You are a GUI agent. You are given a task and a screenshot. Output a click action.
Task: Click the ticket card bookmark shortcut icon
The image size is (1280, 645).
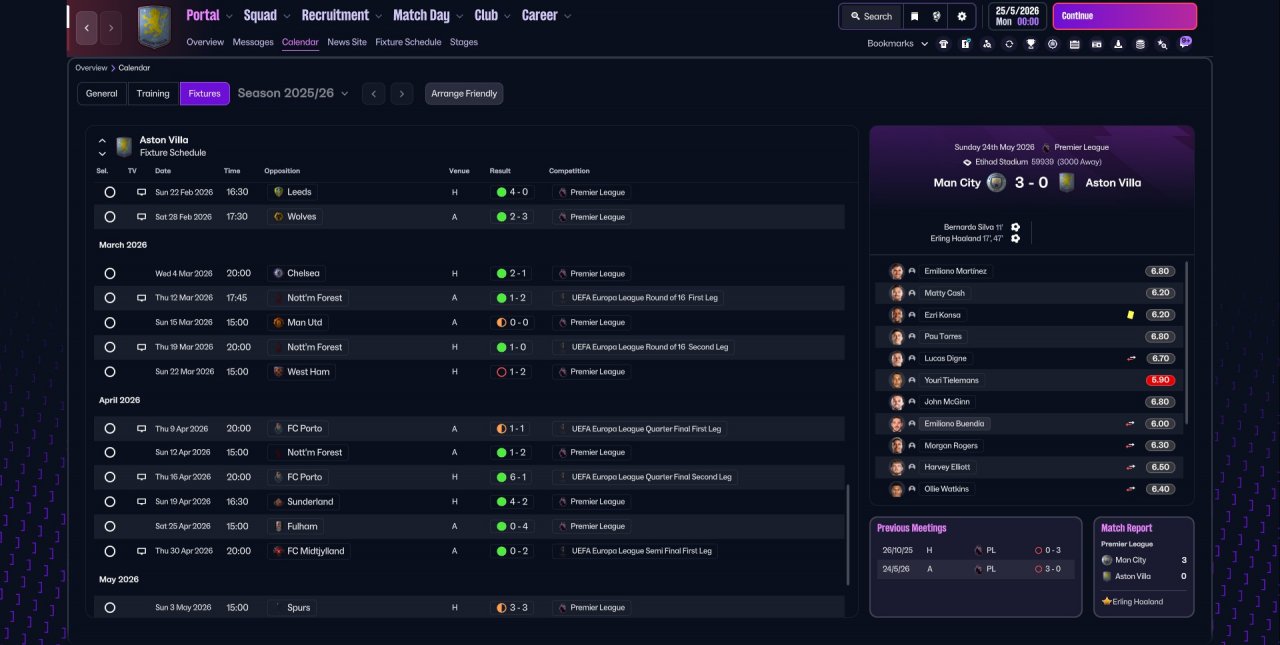[1096, 44]
